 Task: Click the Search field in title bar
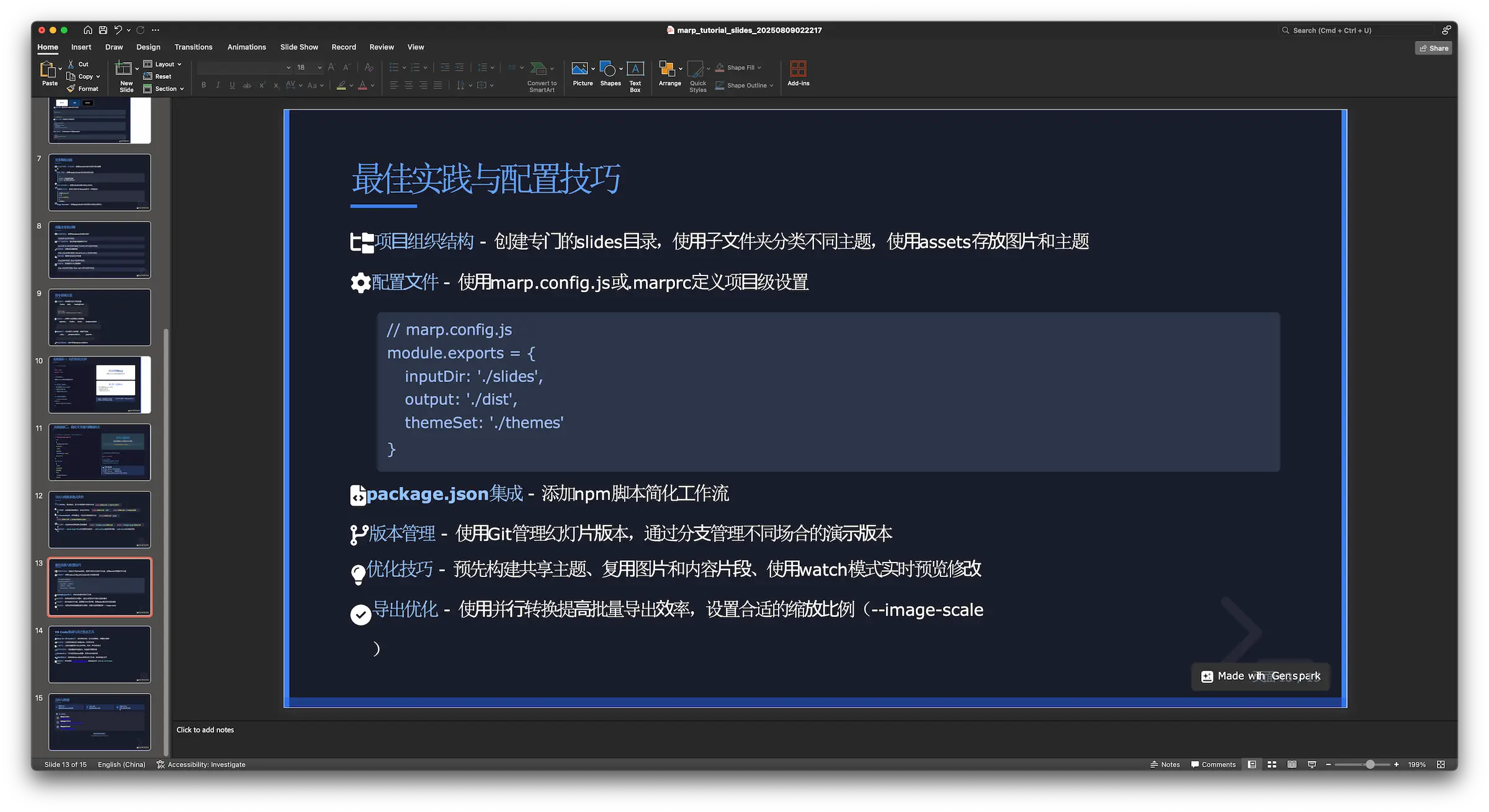coord(1357,30)
